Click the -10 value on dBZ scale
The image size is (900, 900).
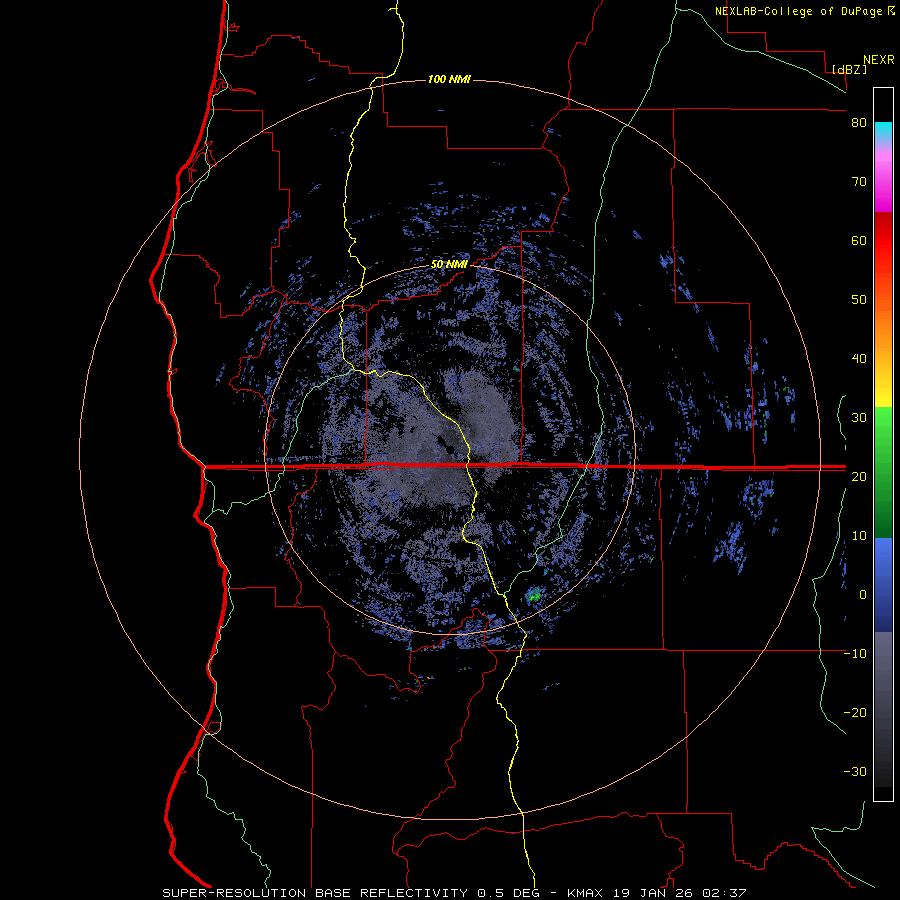point(855,654)
